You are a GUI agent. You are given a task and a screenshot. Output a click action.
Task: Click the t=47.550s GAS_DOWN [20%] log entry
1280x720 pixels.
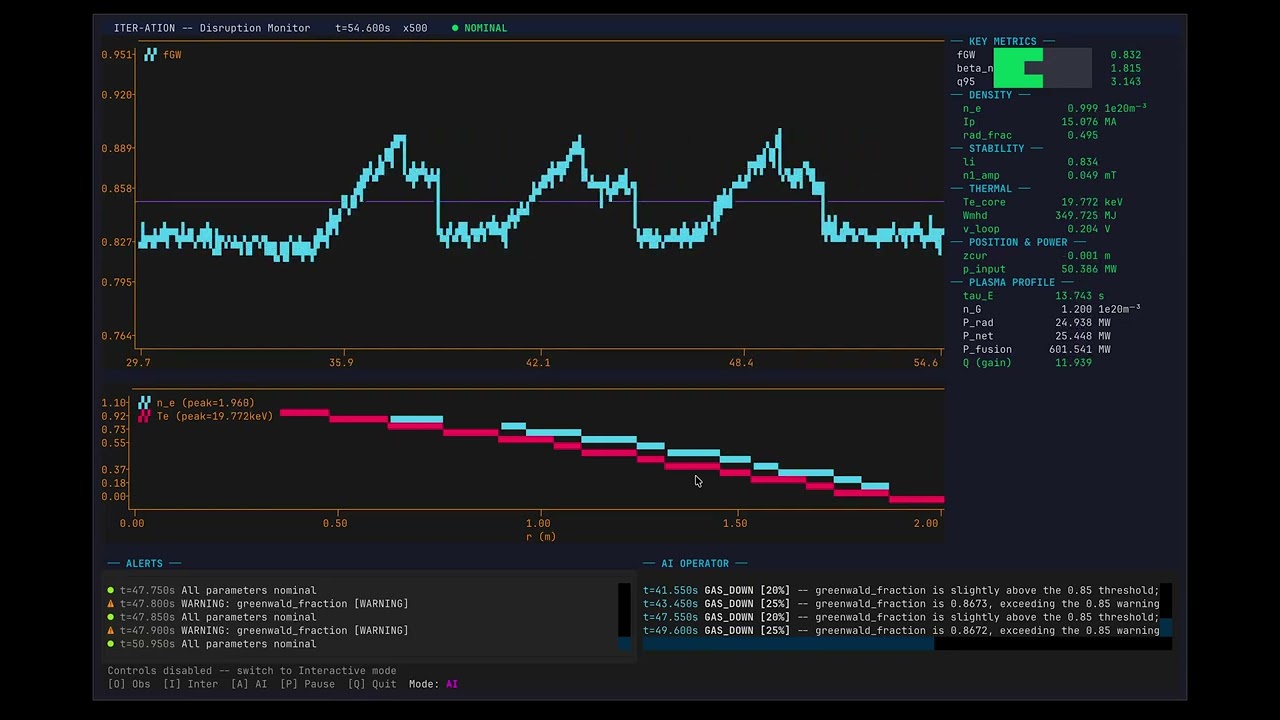click(x=901, y=617)
